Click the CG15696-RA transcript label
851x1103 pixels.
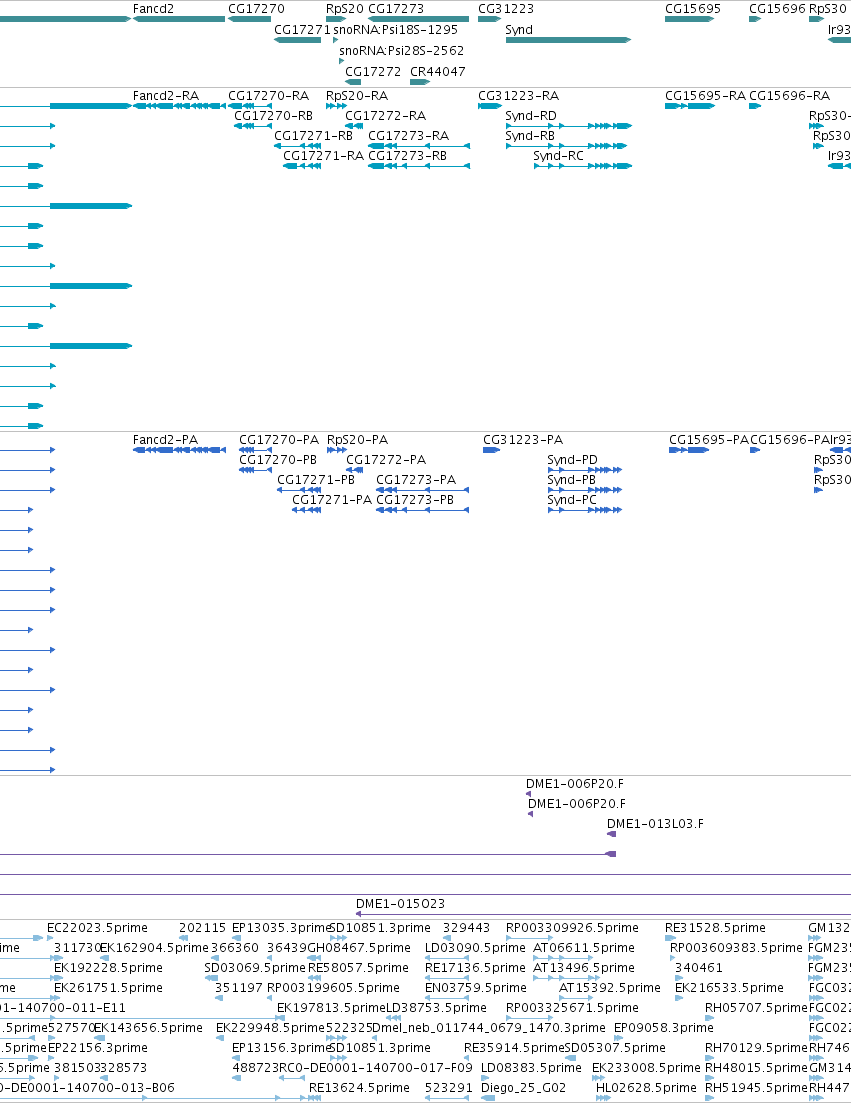pos(789,96)
